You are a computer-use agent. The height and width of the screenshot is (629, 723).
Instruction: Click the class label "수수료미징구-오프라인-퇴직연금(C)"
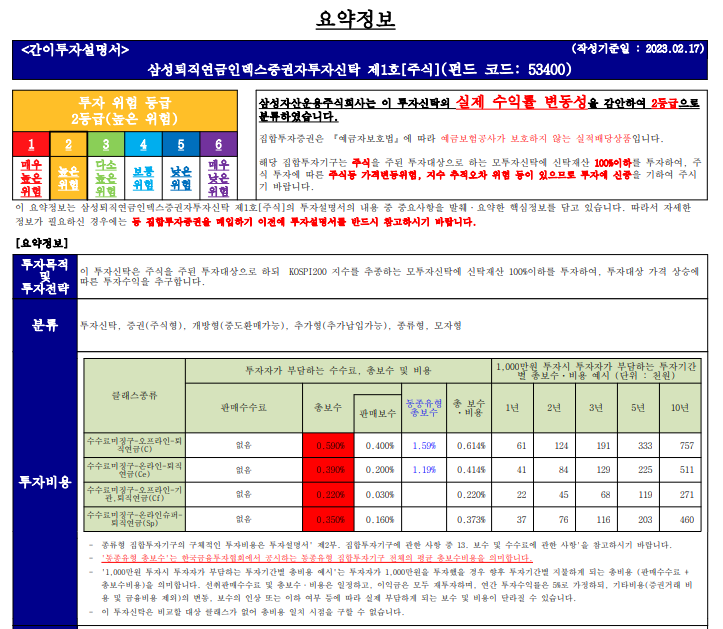click(135, 445)
